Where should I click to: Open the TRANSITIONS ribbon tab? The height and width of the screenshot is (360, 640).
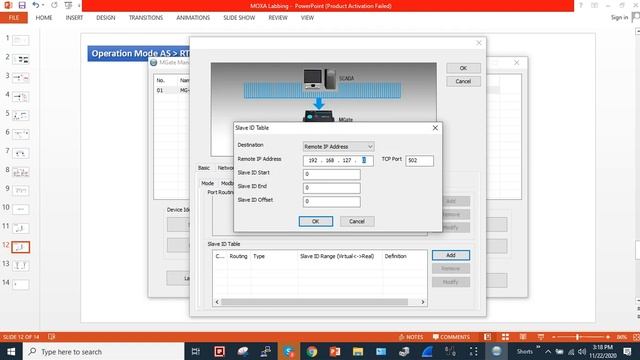[x=146, y=18]
